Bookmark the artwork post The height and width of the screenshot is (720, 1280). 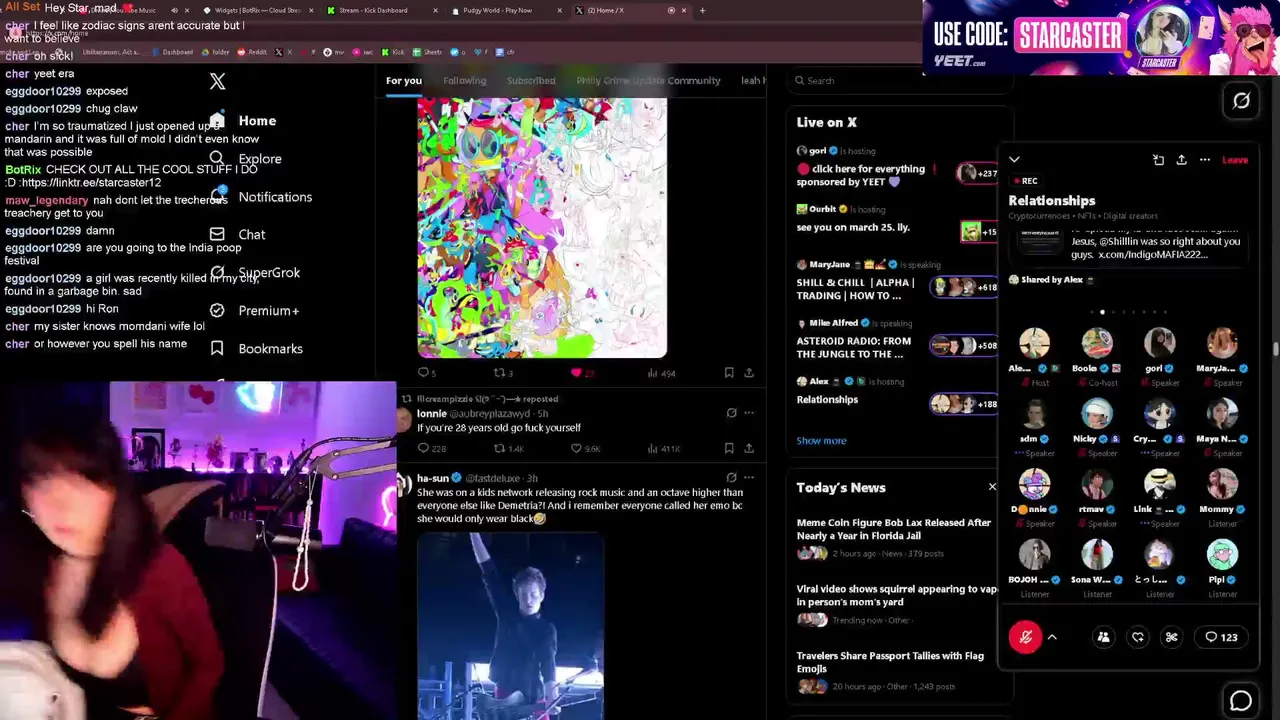pos(729,373)
